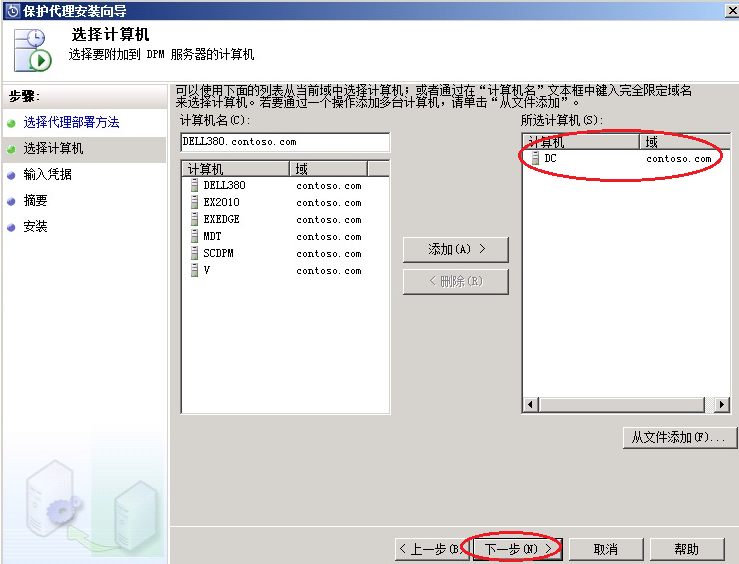Click green bullet beside 选择代理部署方法
The width and height of the screenshot is (739, 564).
(11, 123)
